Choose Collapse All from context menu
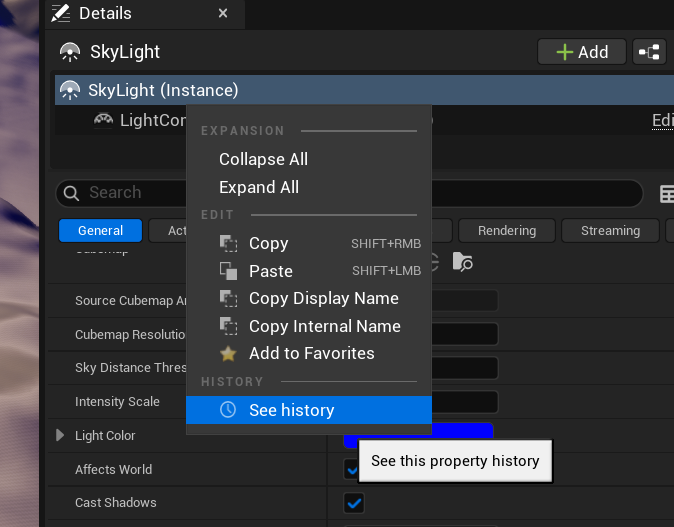674x527 pixels. (x=263, y=159)
